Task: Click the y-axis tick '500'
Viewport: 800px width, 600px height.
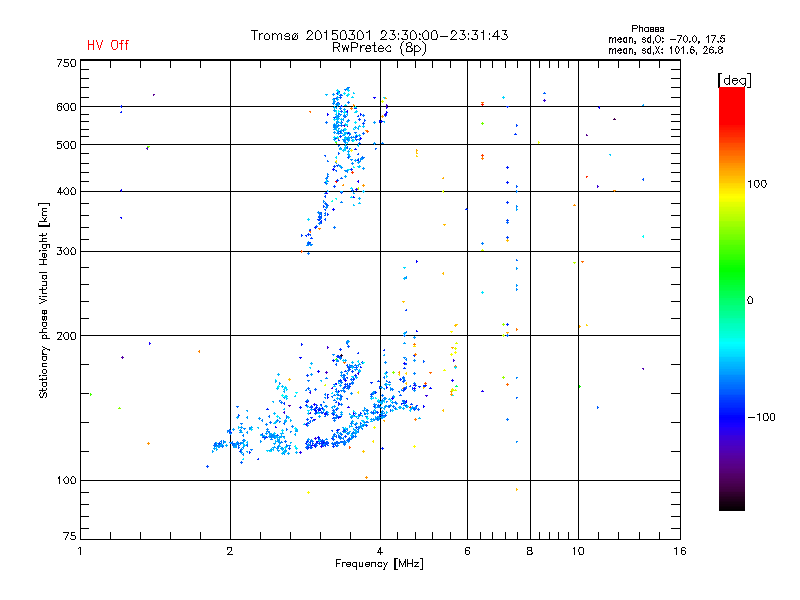Action: click(x=66, y=145)
